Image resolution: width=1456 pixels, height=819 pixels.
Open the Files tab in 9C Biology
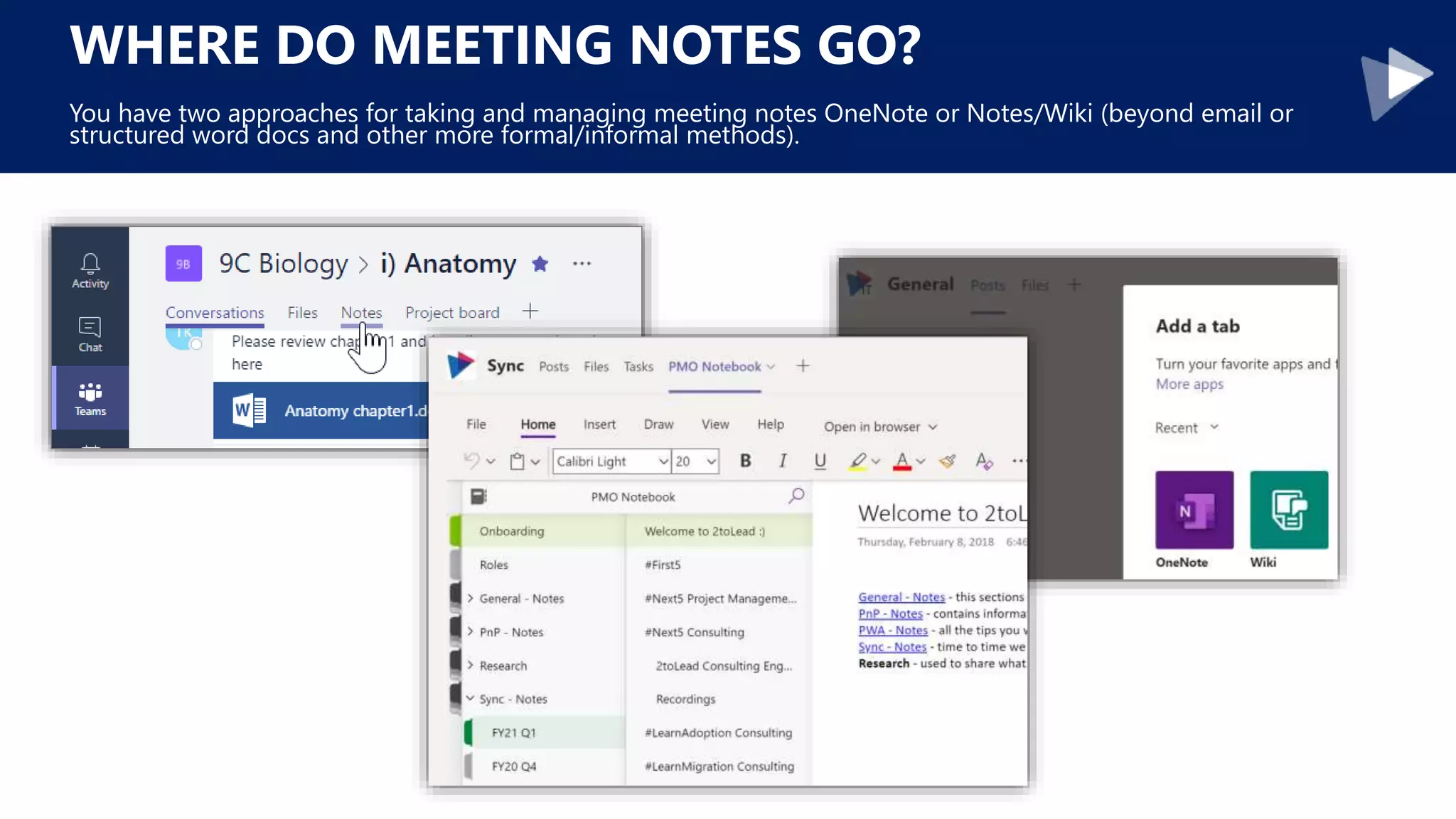click(x=302, y=313)
